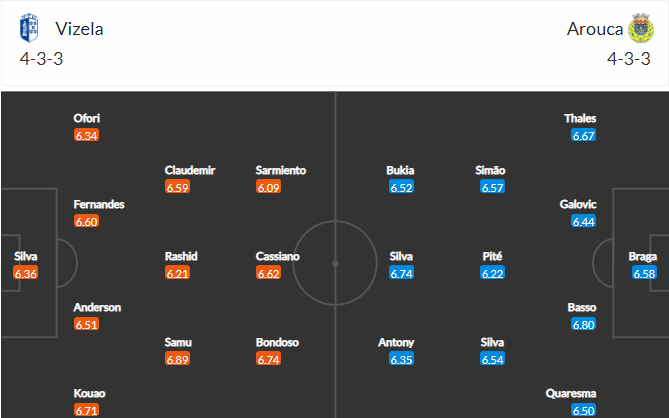Click player Cassiano near center circle

click(x=278, y=256)
